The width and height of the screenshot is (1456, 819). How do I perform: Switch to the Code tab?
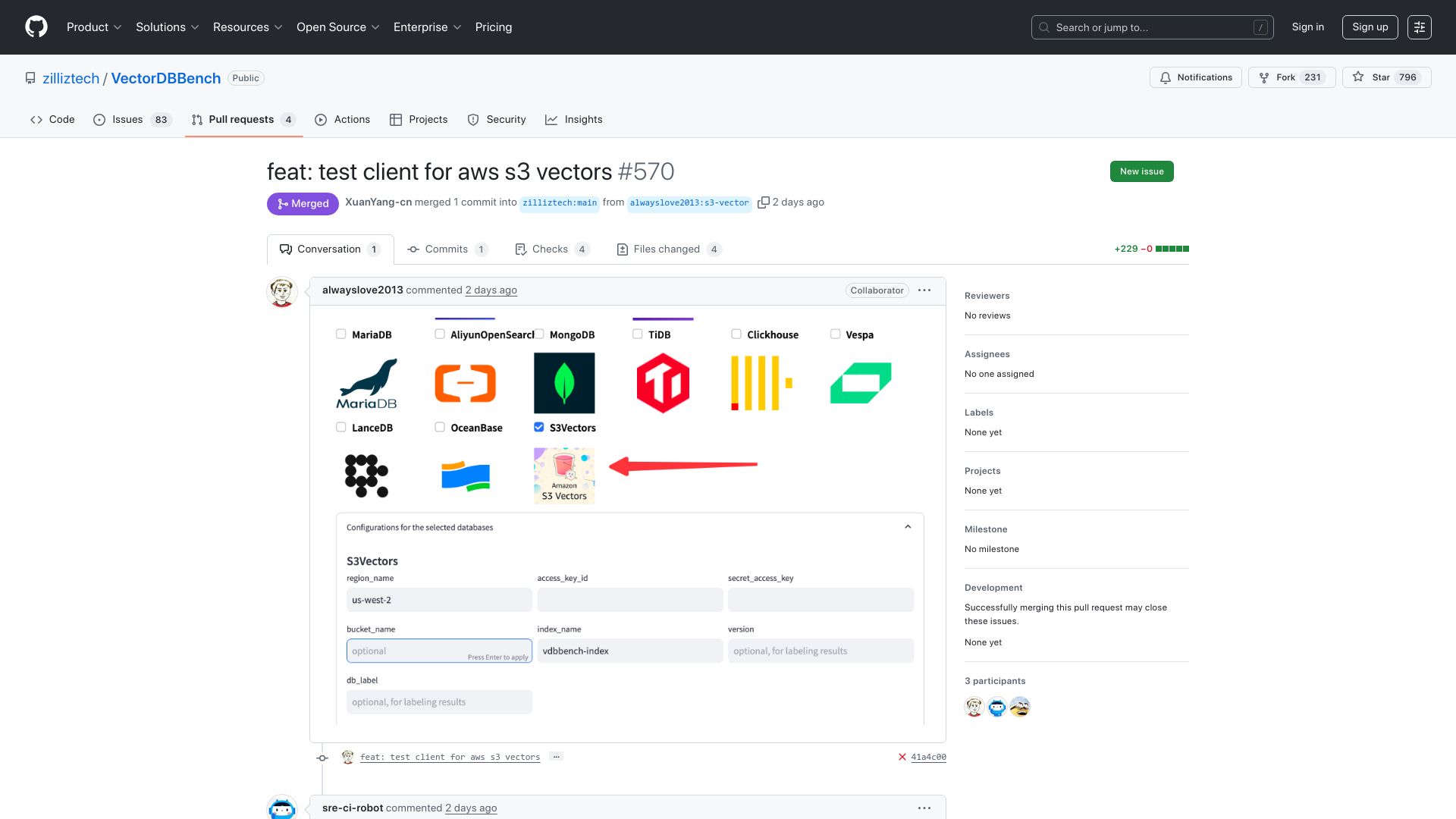[x=52, y=120]
